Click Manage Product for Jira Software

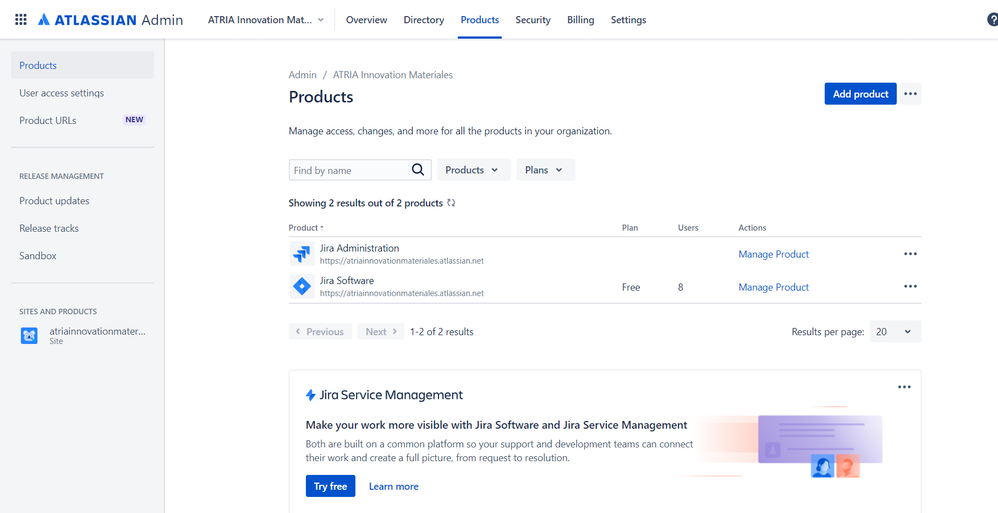(x=773, y=287)
